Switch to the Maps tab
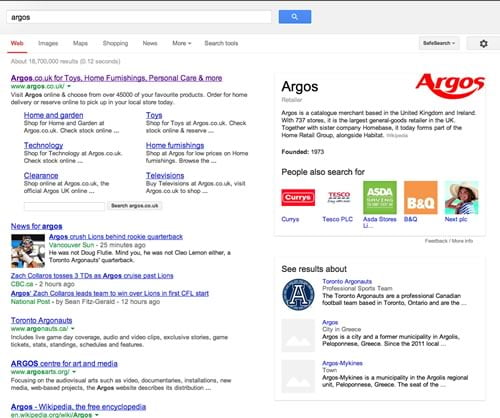The width and height of the screenshot is (500, 418). 80,43
